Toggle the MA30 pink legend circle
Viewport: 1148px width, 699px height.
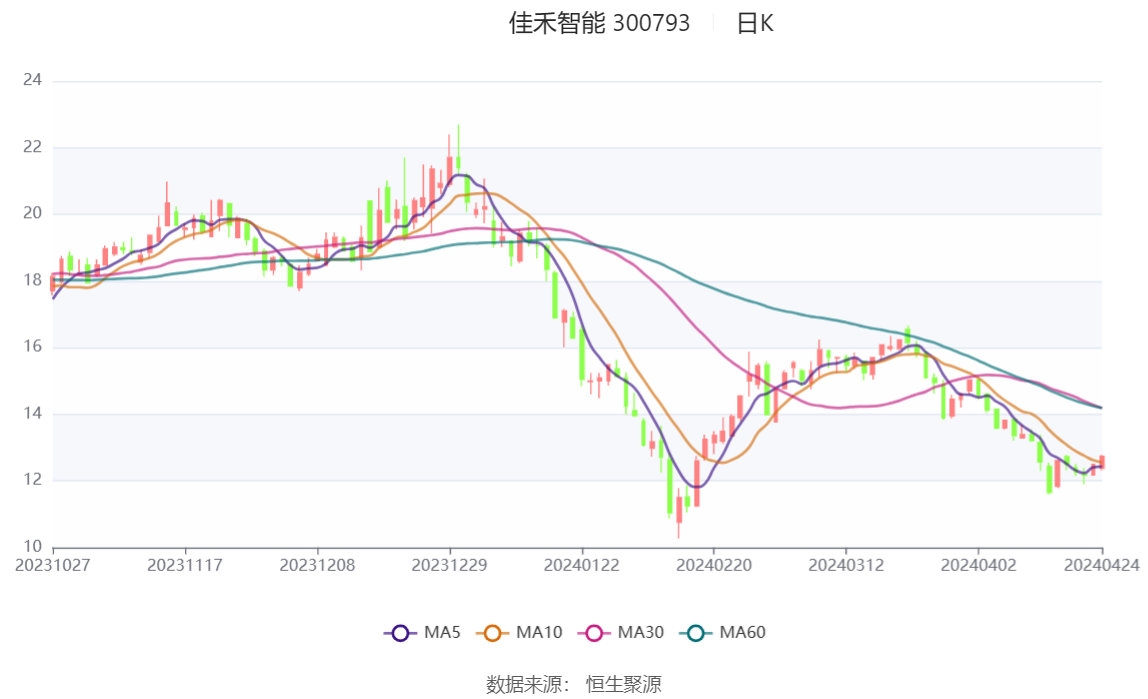coord(594,633)
